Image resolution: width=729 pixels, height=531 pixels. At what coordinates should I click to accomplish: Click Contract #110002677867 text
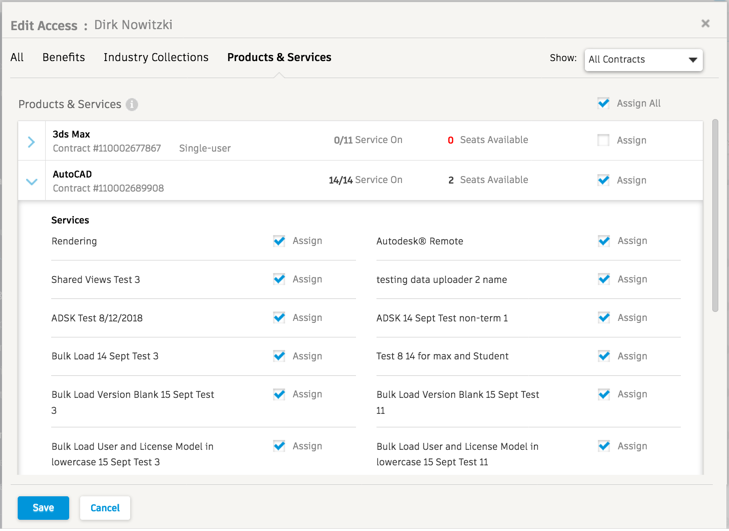(x=106, y=148)
